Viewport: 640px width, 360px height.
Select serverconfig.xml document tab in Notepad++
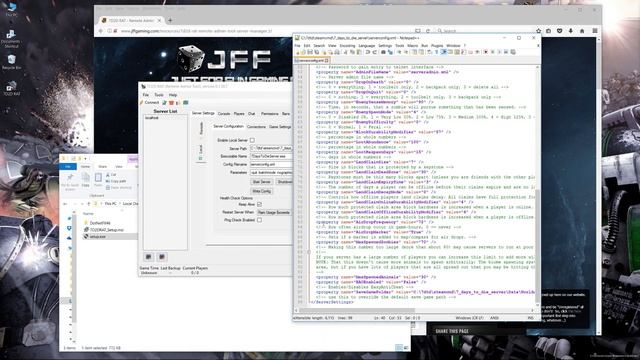[312, 60]
